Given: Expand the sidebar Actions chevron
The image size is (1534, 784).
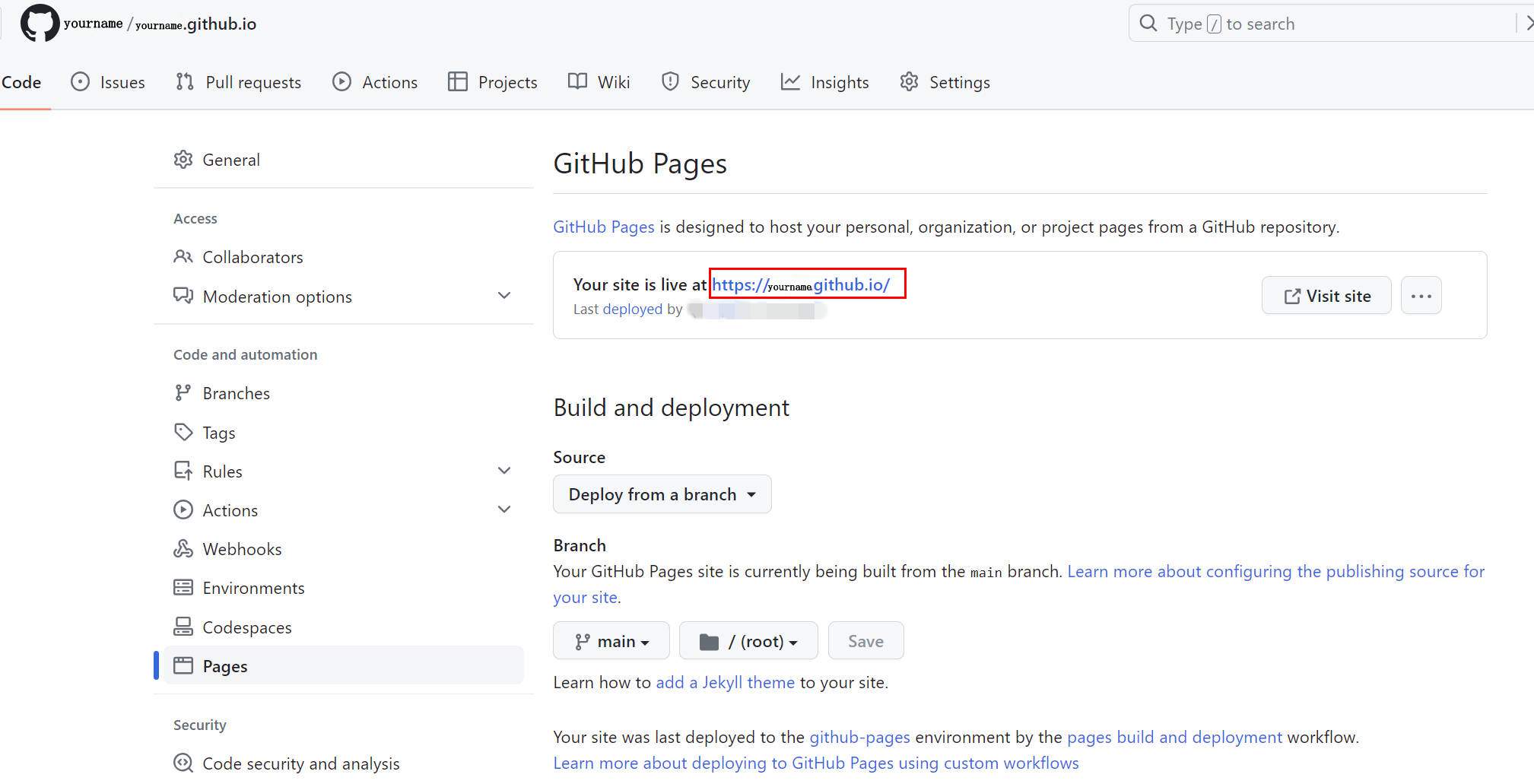Looking at the screenshot, I should (503, 509).
